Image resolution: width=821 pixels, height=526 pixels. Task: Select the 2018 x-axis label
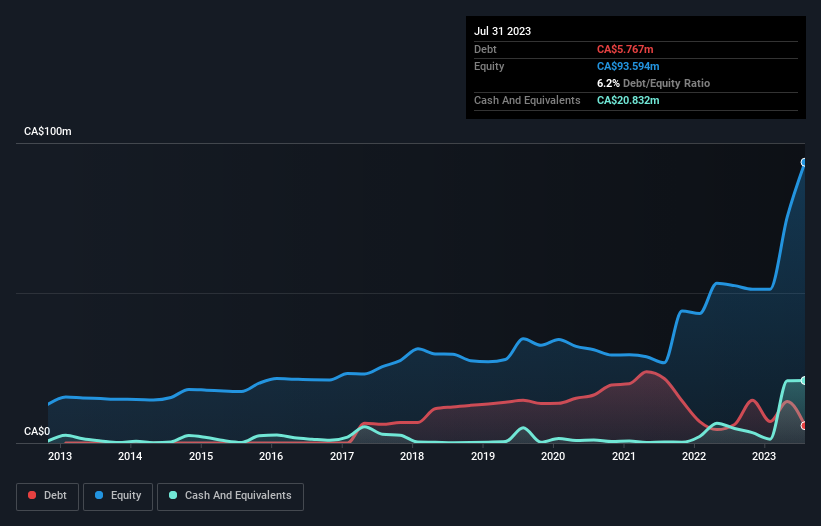coord(412,456)
